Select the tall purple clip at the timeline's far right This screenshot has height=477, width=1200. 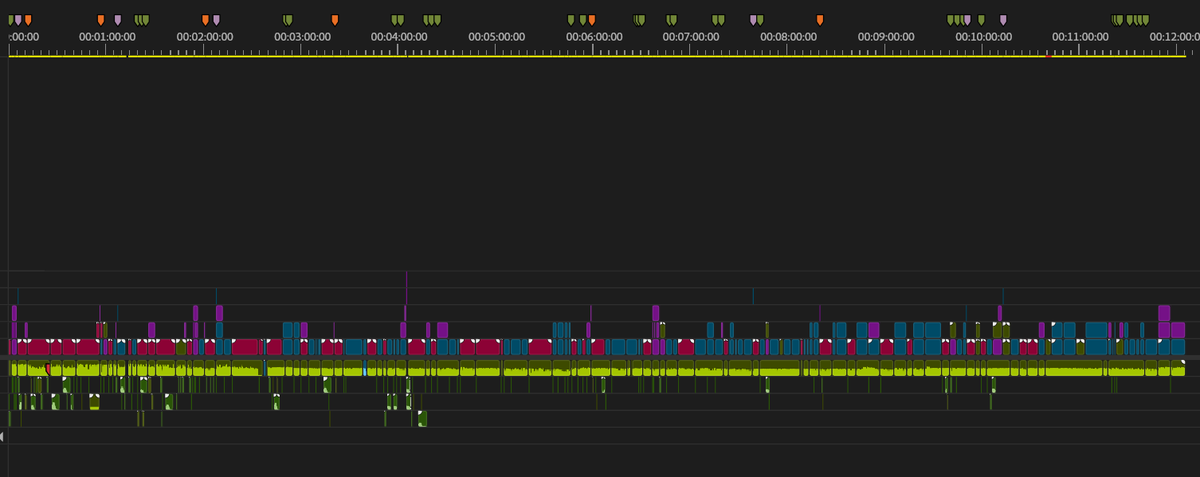1164,313
